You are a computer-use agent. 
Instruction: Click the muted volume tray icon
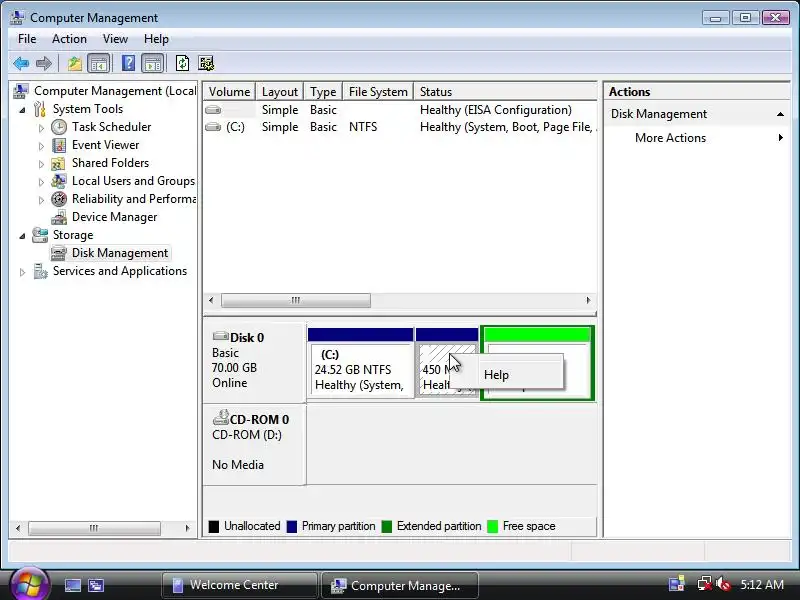(723, 584)
